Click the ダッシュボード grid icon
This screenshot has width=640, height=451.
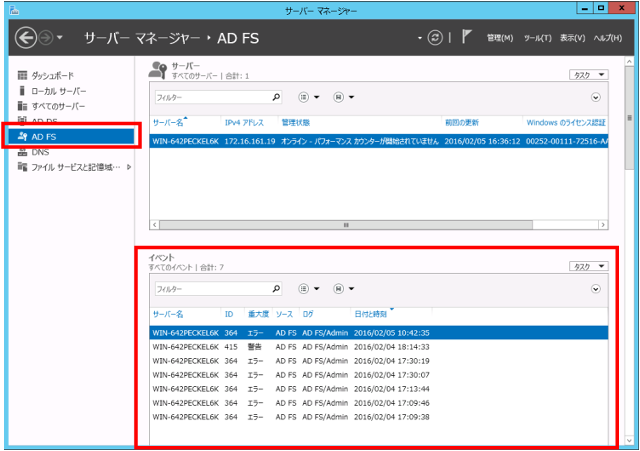pos(22,76)
